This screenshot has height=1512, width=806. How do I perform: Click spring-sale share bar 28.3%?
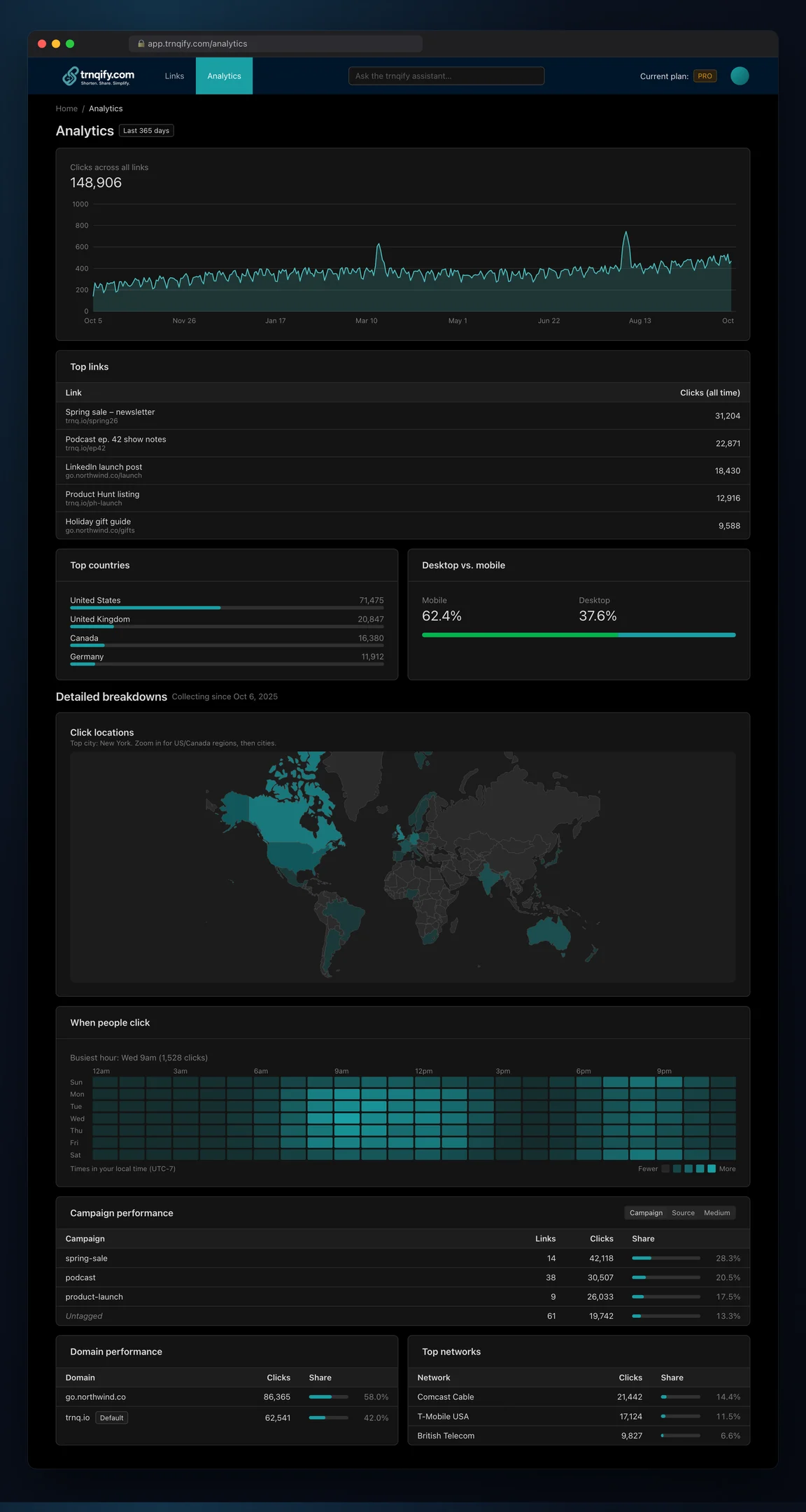(665, 1258)
